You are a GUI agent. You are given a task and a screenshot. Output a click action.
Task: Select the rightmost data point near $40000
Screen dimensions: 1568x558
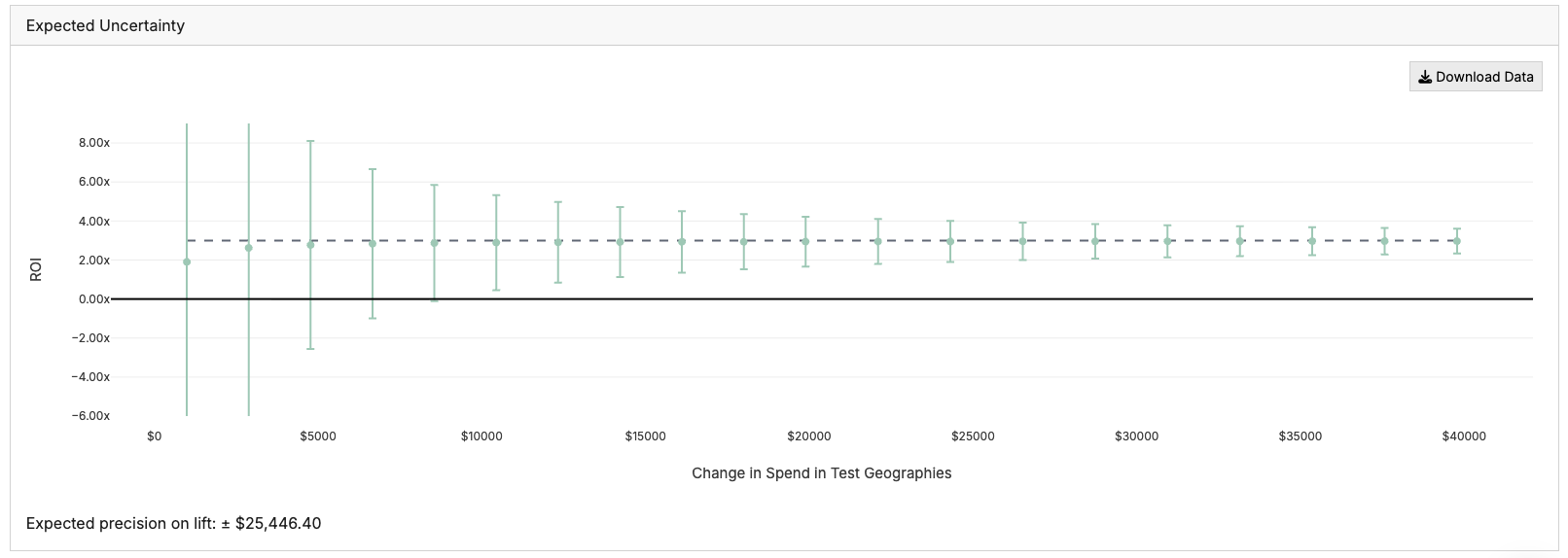click(x=1456, y=241)
